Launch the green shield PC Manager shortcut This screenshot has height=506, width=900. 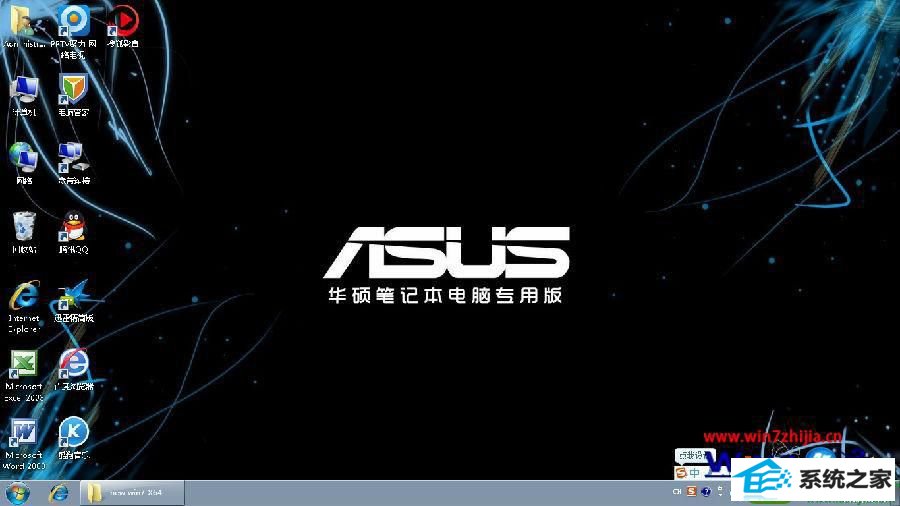tap(73, 96)
